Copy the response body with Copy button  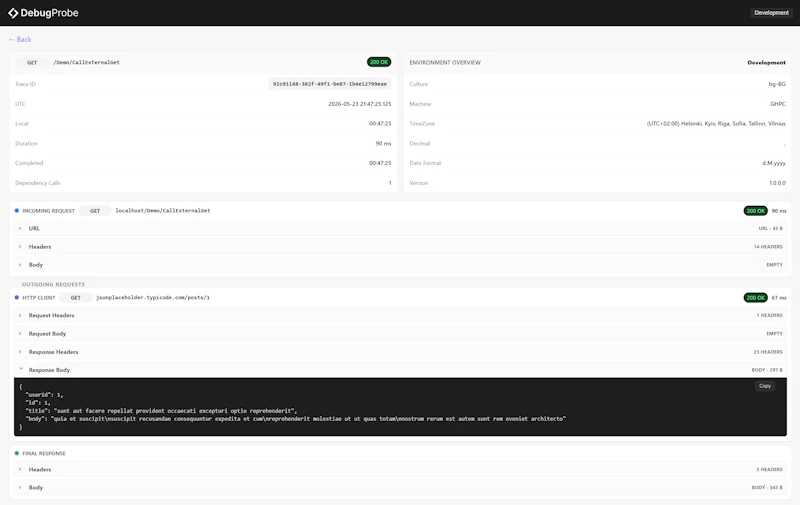pyautogui.click(x=764, y=386)
